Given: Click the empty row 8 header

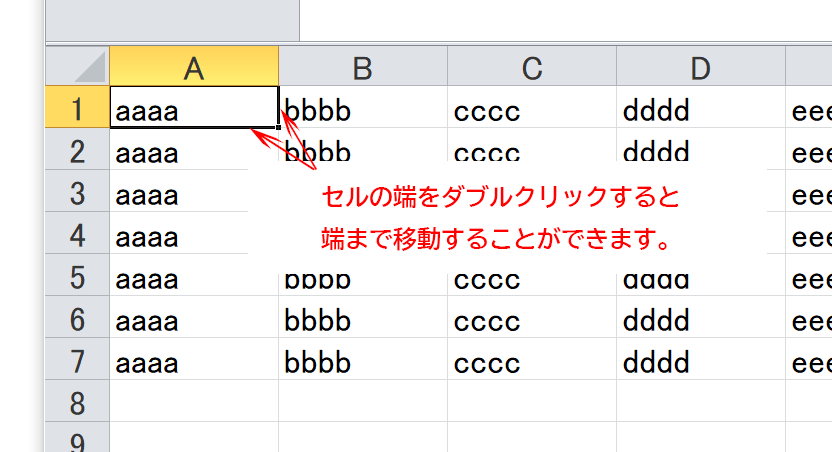Looking at the screenshot, I should click(x=77, y=403).
